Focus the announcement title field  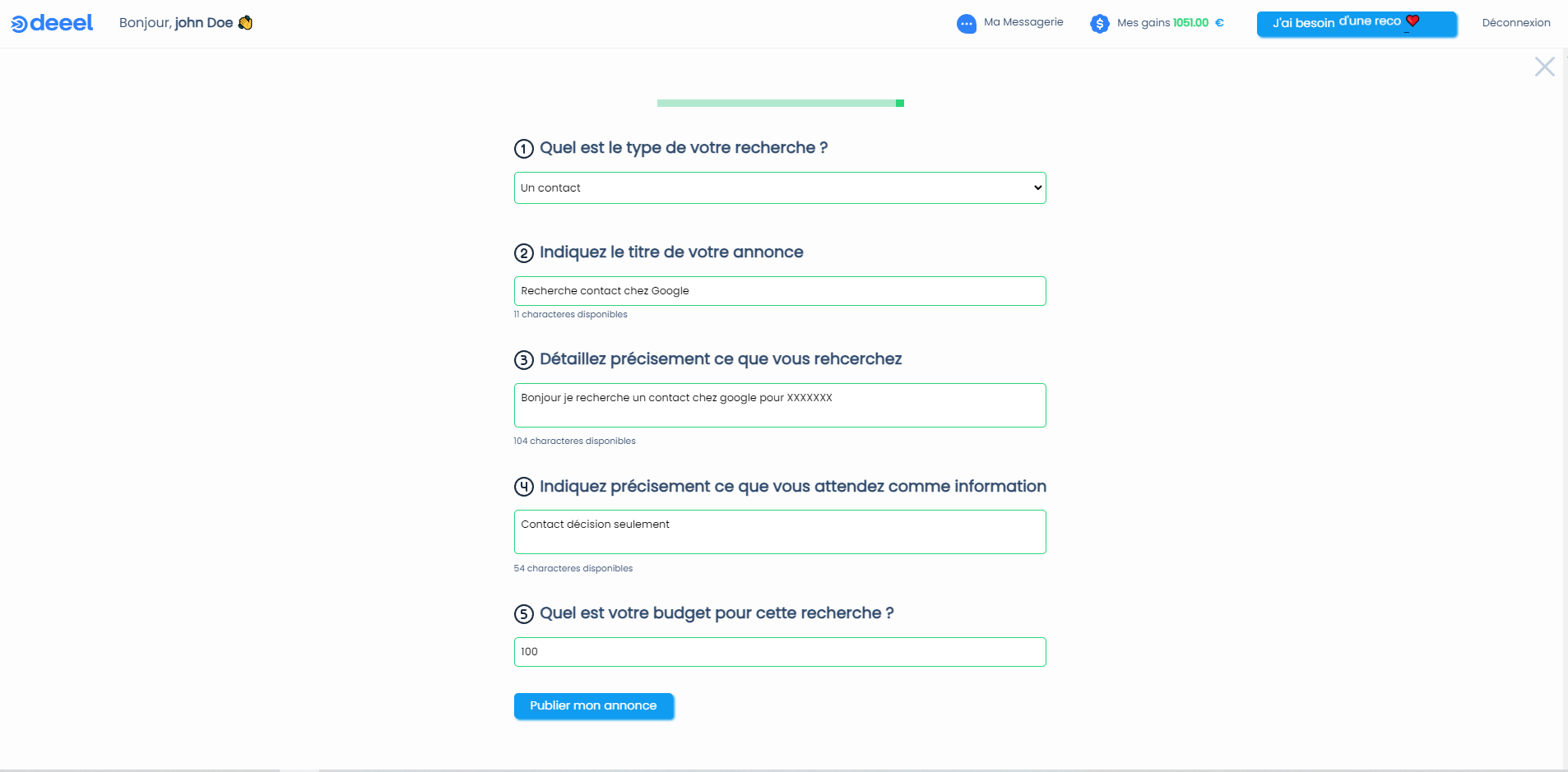(780, 291)
